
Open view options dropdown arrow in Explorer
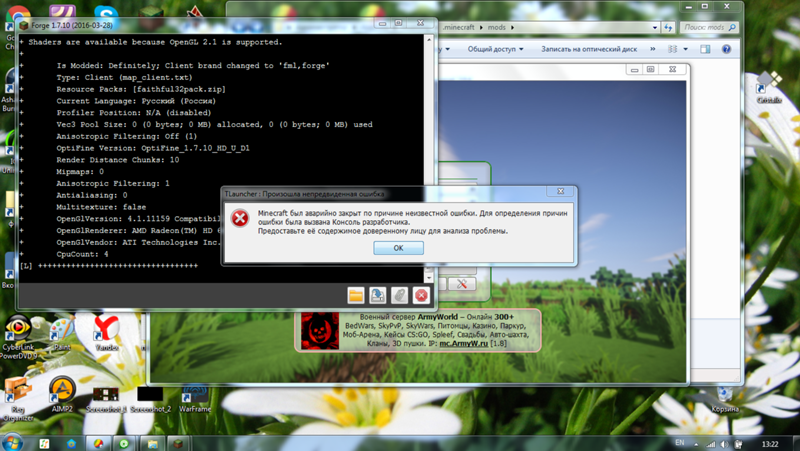685,49
